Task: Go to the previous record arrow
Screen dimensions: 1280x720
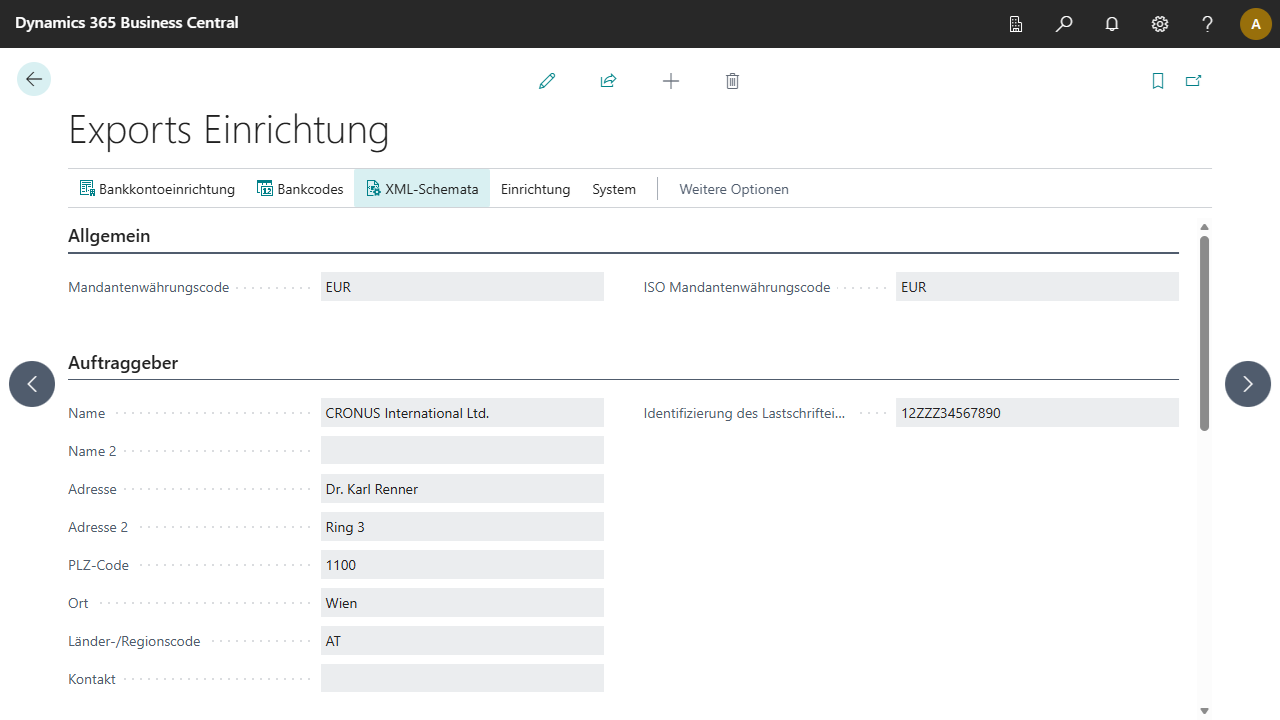Action: click(32, 384)
